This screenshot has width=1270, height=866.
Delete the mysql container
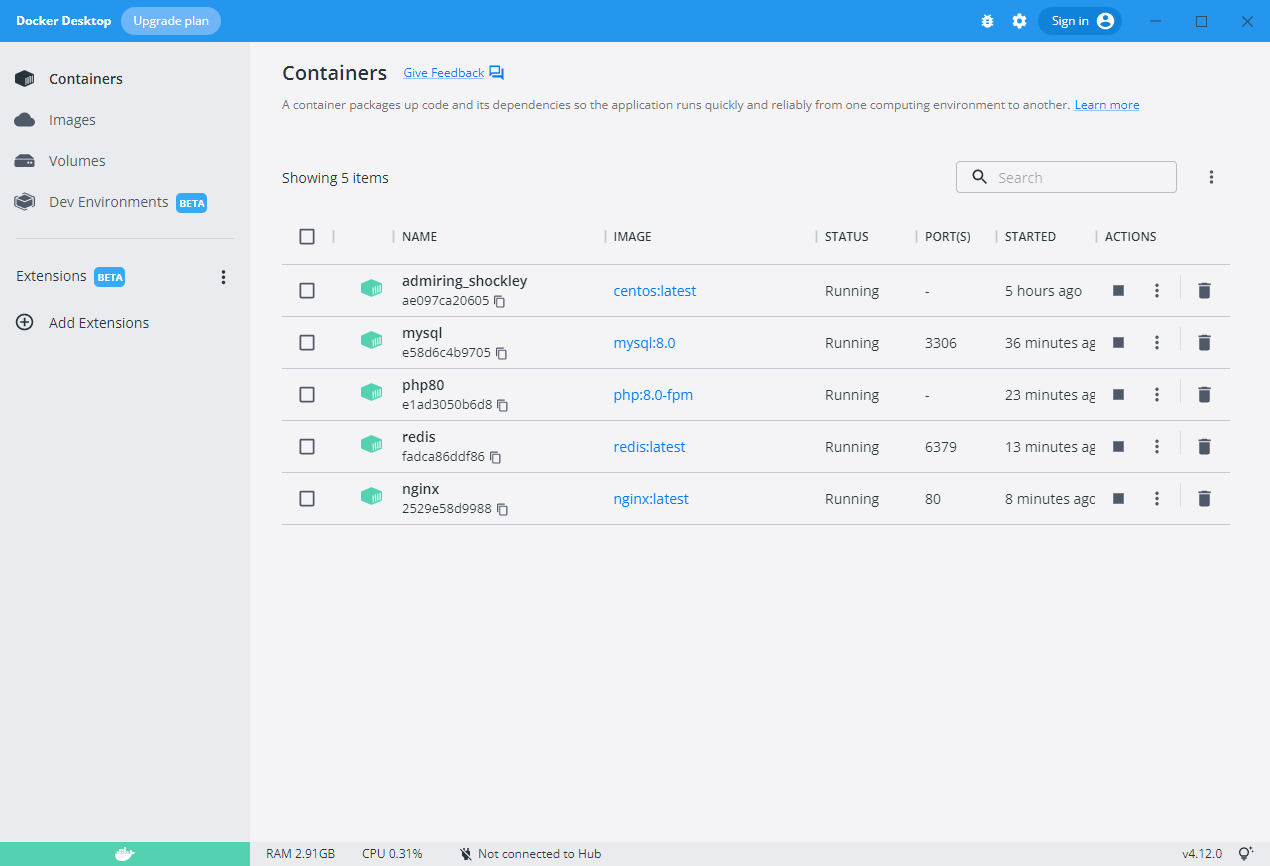1204,342
